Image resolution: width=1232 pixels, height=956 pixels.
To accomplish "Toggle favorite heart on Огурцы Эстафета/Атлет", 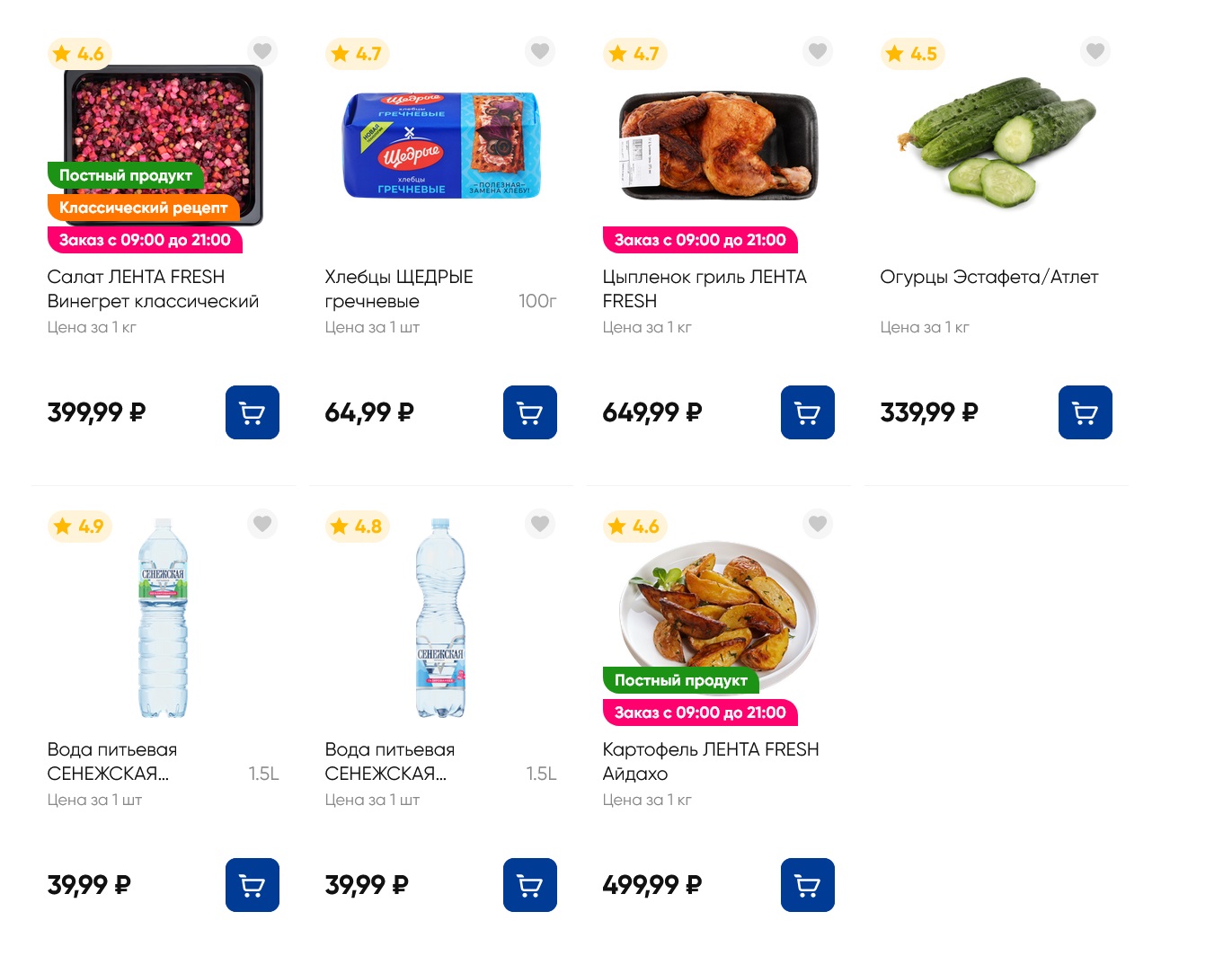I will [1095, 50].
